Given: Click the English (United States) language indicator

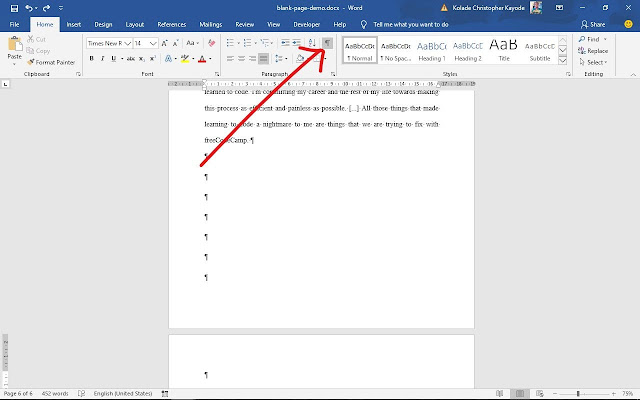Looking at the screenshot, I should tap(122, 393).
